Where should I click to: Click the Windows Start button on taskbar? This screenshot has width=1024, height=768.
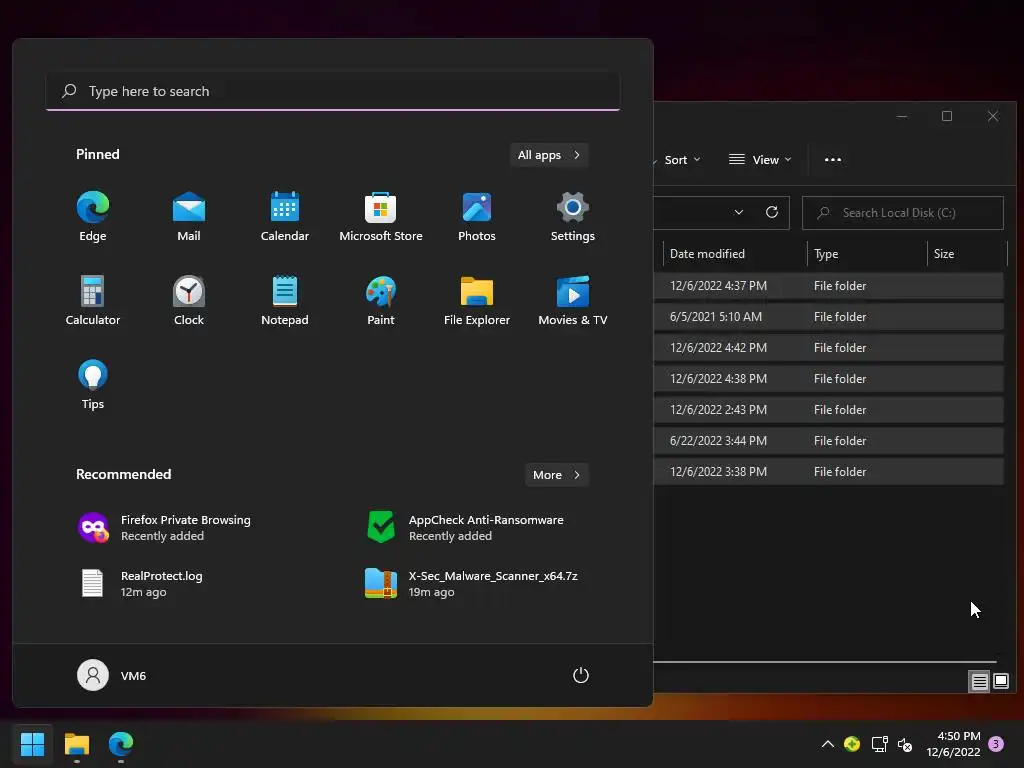pos(32,744)
